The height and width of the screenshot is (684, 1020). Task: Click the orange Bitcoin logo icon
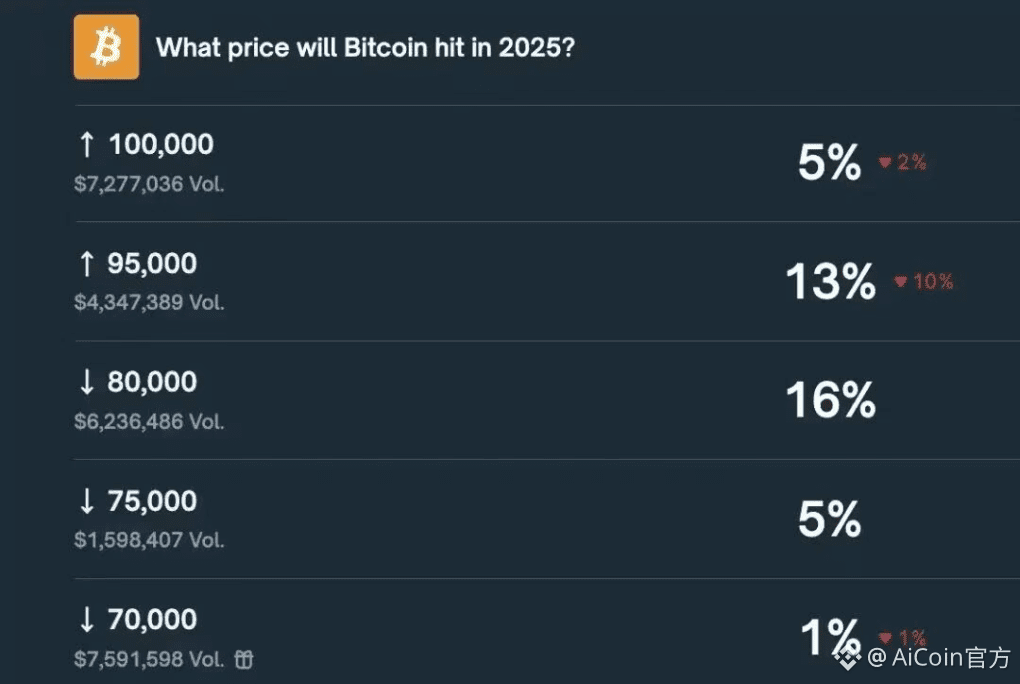coord(106,47)
